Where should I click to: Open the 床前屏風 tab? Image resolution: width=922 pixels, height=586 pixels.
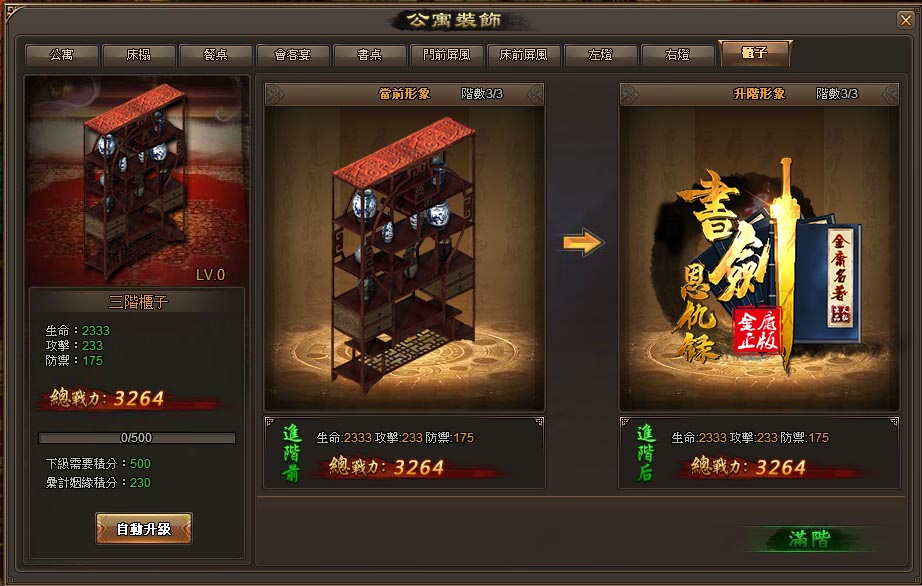coord(523,55)
